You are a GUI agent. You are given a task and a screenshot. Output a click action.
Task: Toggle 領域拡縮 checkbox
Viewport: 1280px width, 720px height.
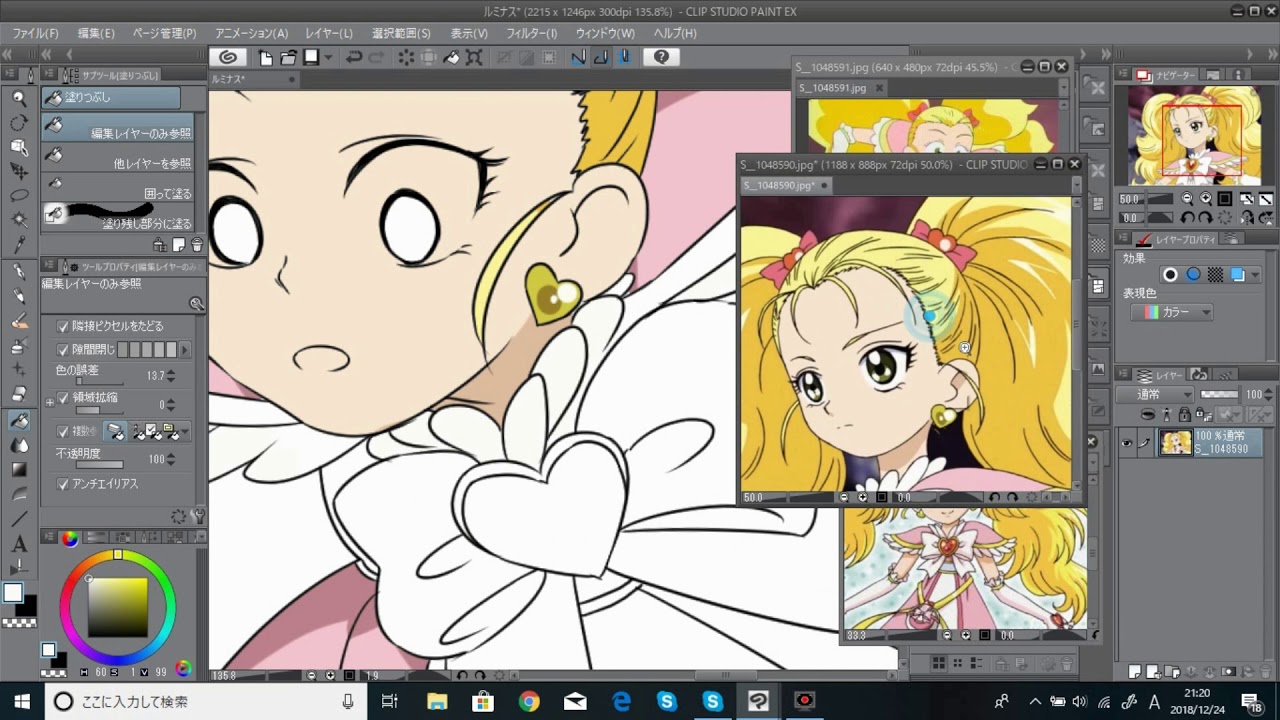click(63, 397)
